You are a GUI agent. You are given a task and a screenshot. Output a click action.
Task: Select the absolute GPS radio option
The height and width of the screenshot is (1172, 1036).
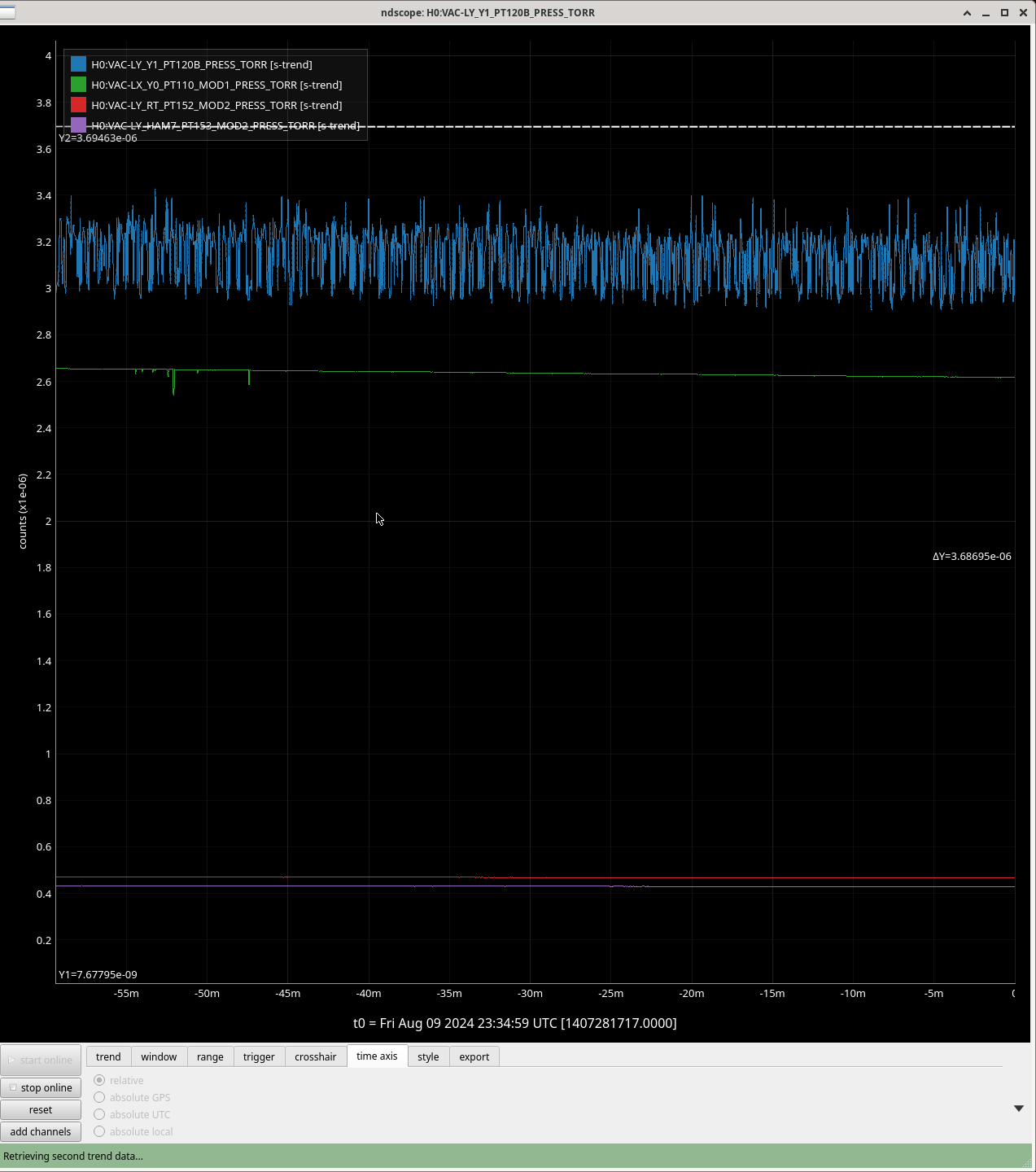(132, 1097)
